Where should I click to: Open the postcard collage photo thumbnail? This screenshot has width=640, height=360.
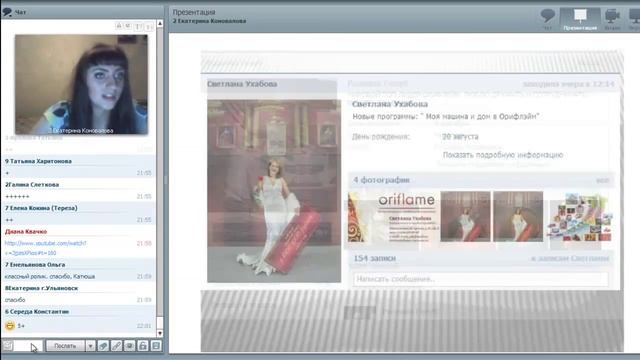point(580,218)
